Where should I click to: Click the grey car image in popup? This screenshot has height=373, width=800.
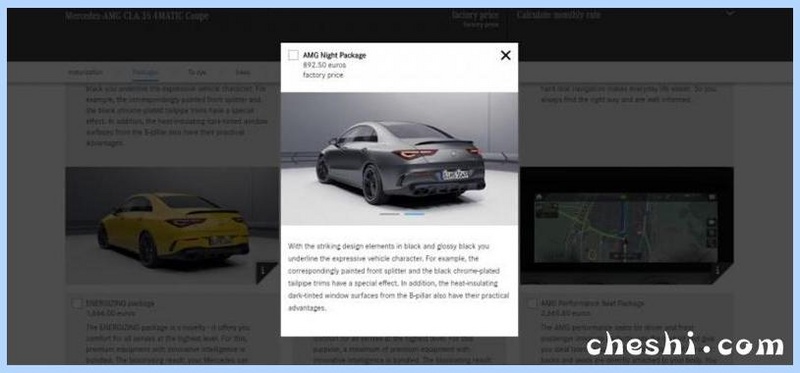pos(399,159)
